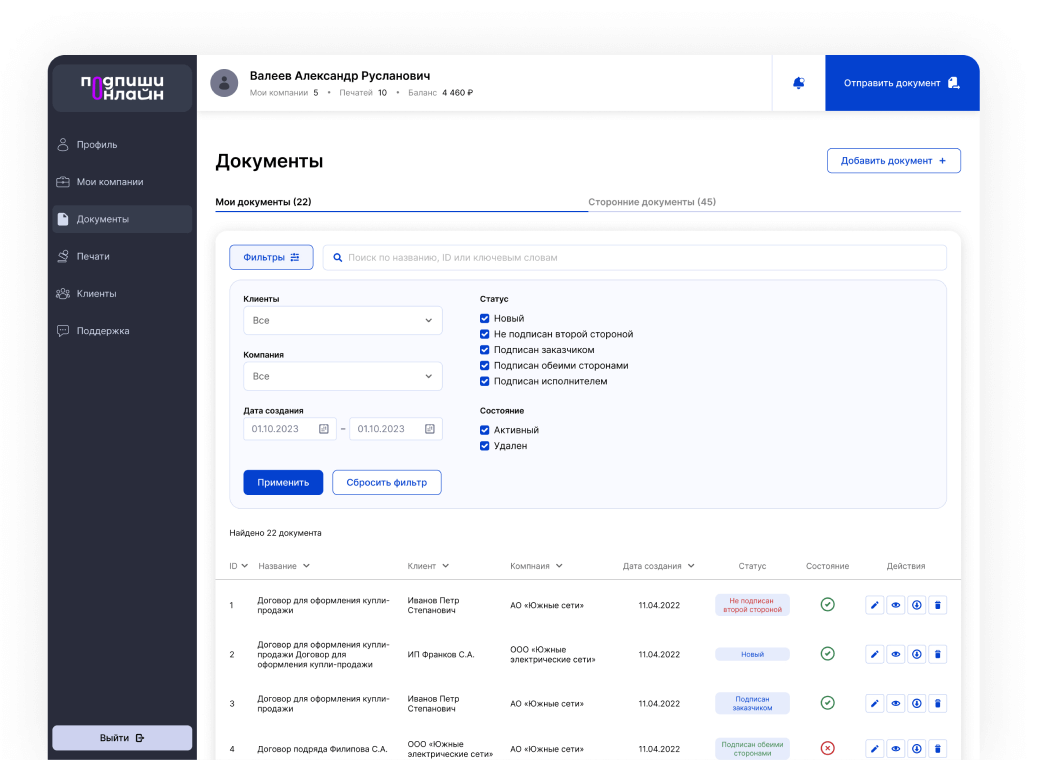Viewport: 1038px width, 760px height.
Task: Collapse filters with Фильтры button
Action: click(271, 258)
